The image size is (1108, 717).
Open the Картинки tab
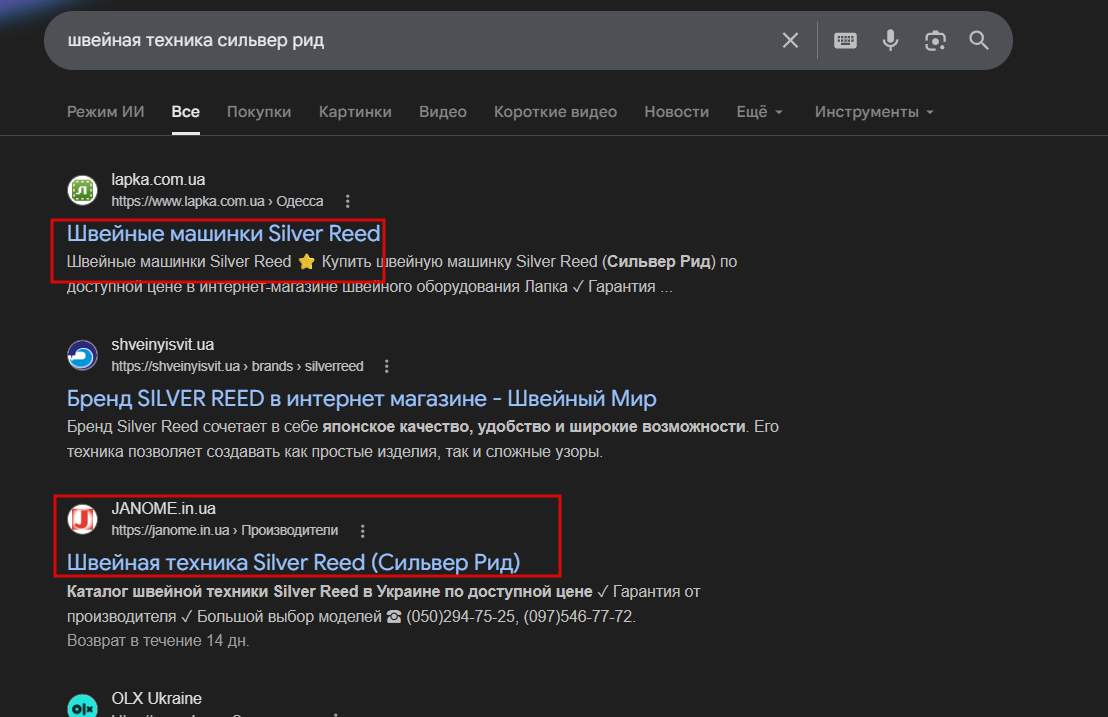pyautogui.click(x=355, y=112)
